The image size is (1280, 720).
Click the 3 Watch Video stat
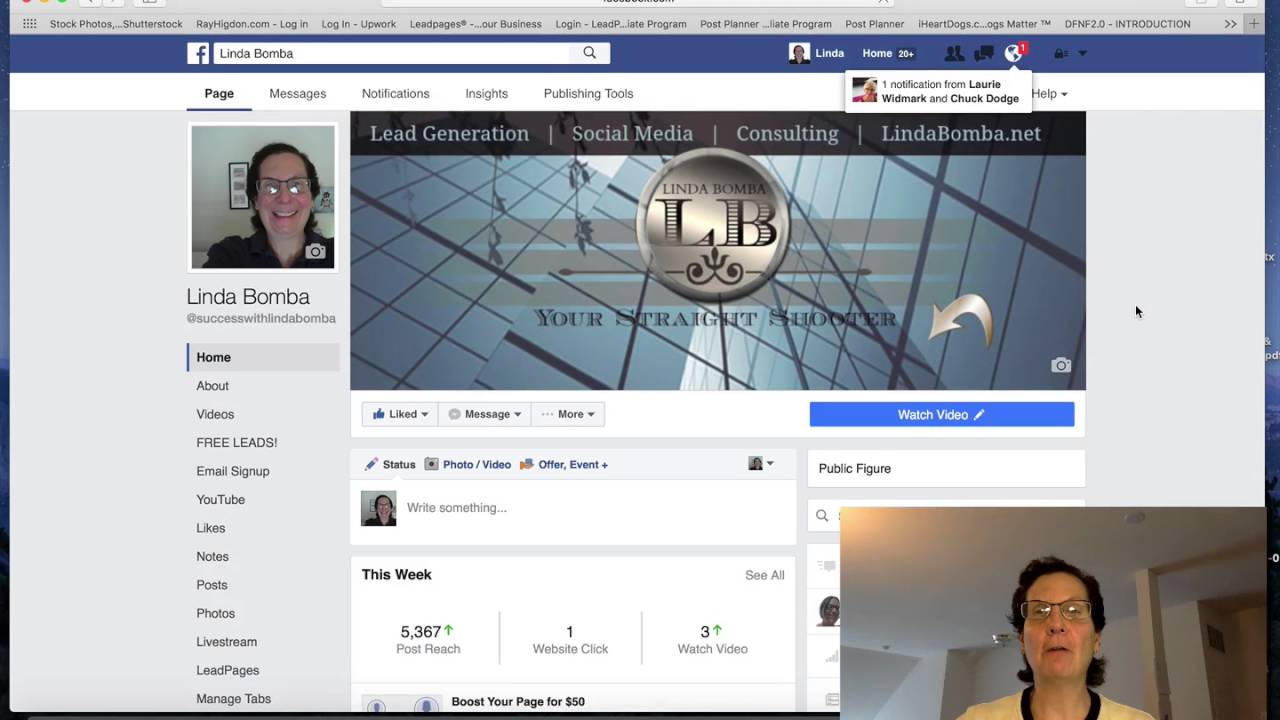point(712,639)
